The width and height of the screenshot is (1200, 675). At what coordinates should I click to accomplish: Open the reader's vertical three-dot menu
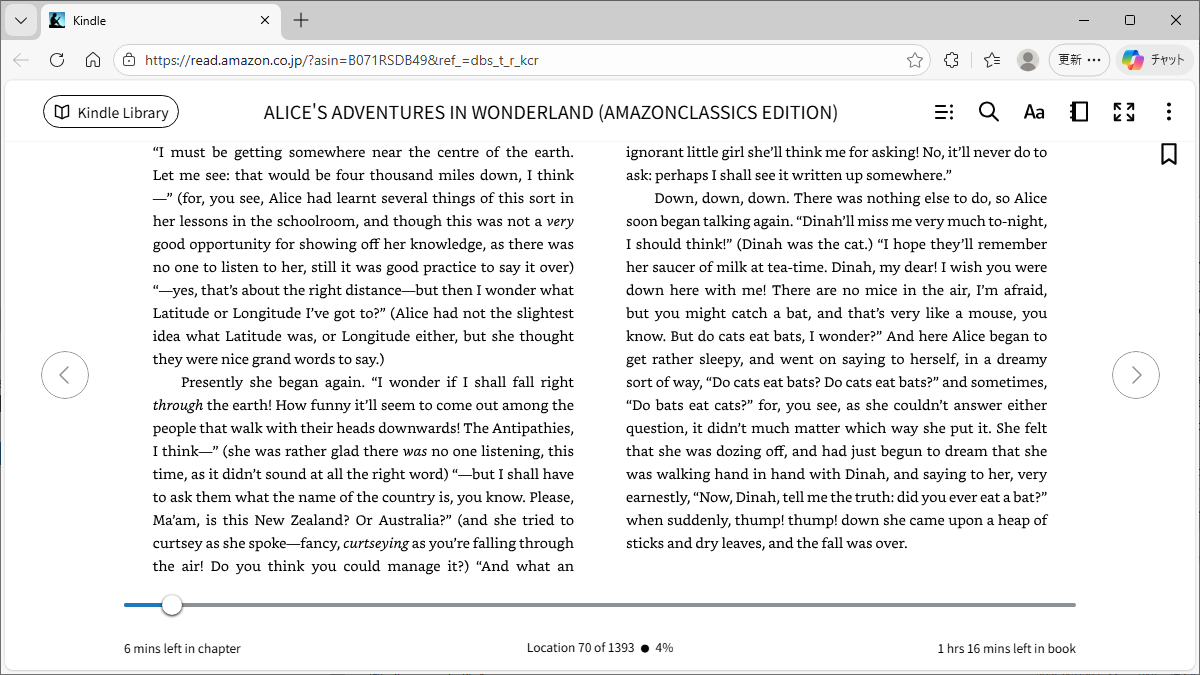tap(1168, 112)
